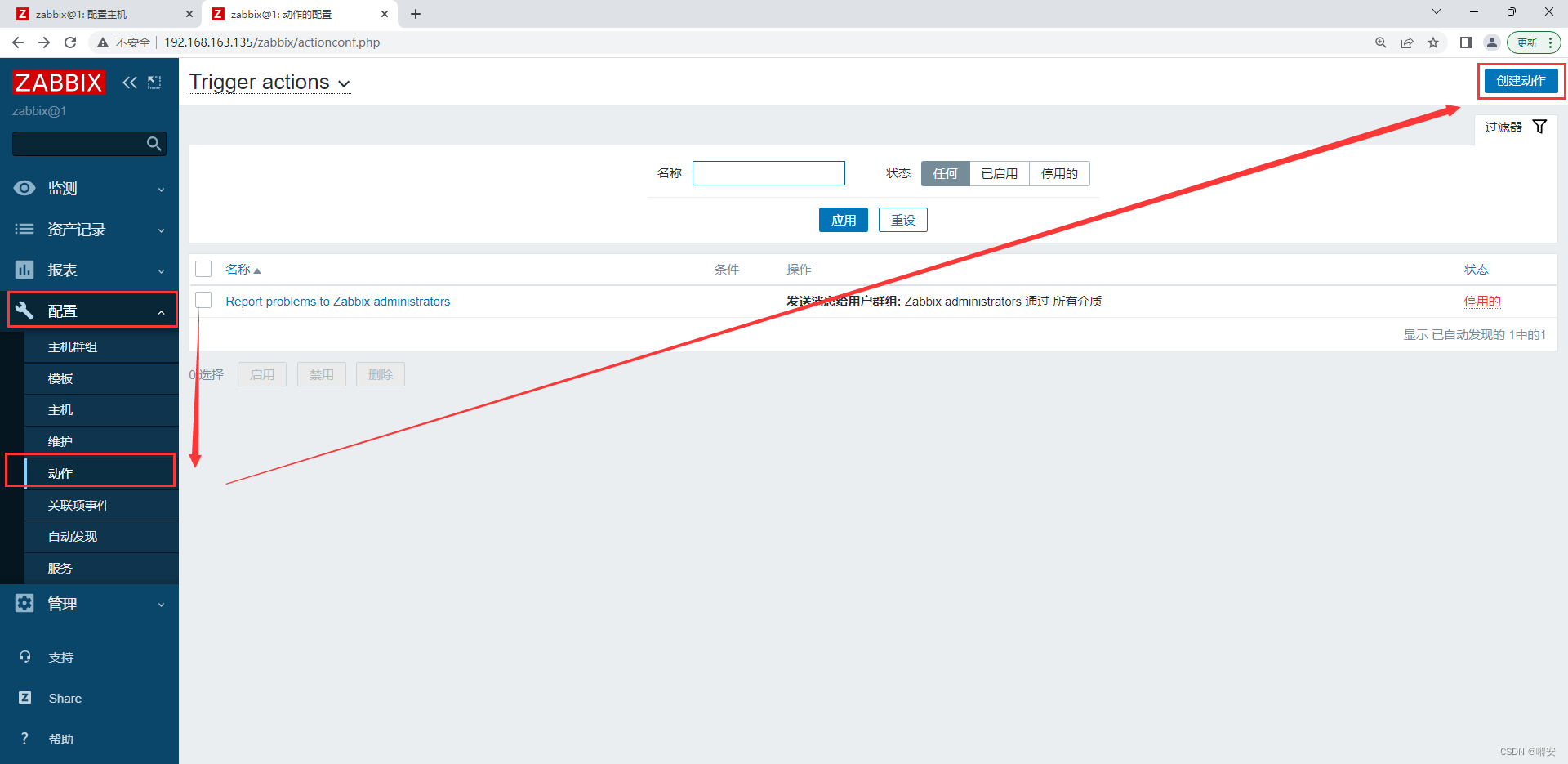The height and width of the screenshot is (764, 1568).
Task: Open the browser profile avatar
Action: [1492, 42]
